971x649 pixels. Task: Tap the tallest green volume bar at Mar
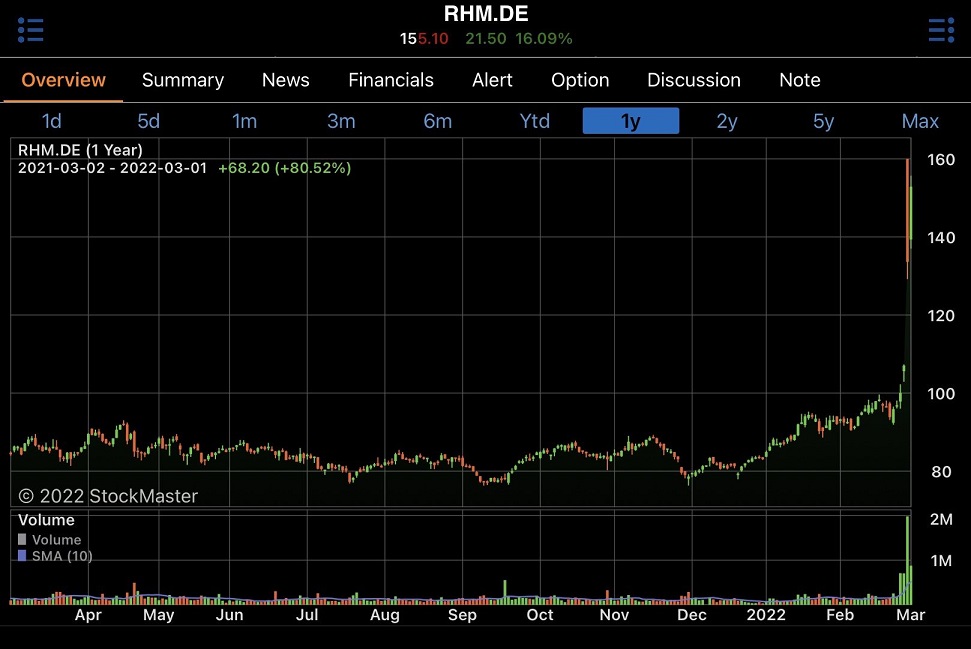(x=908, y=560)
